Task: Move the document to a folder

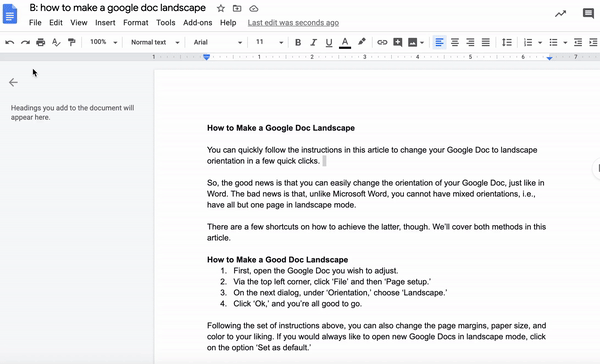Action: coord(237,8)
